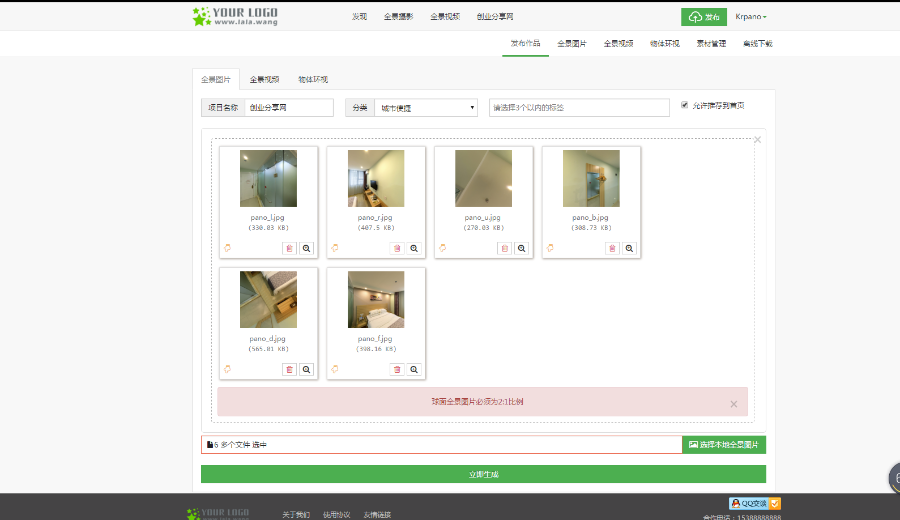Click the pano_d.jpg file name text
The height and width of the screenshot is (520, 900).
267,339
